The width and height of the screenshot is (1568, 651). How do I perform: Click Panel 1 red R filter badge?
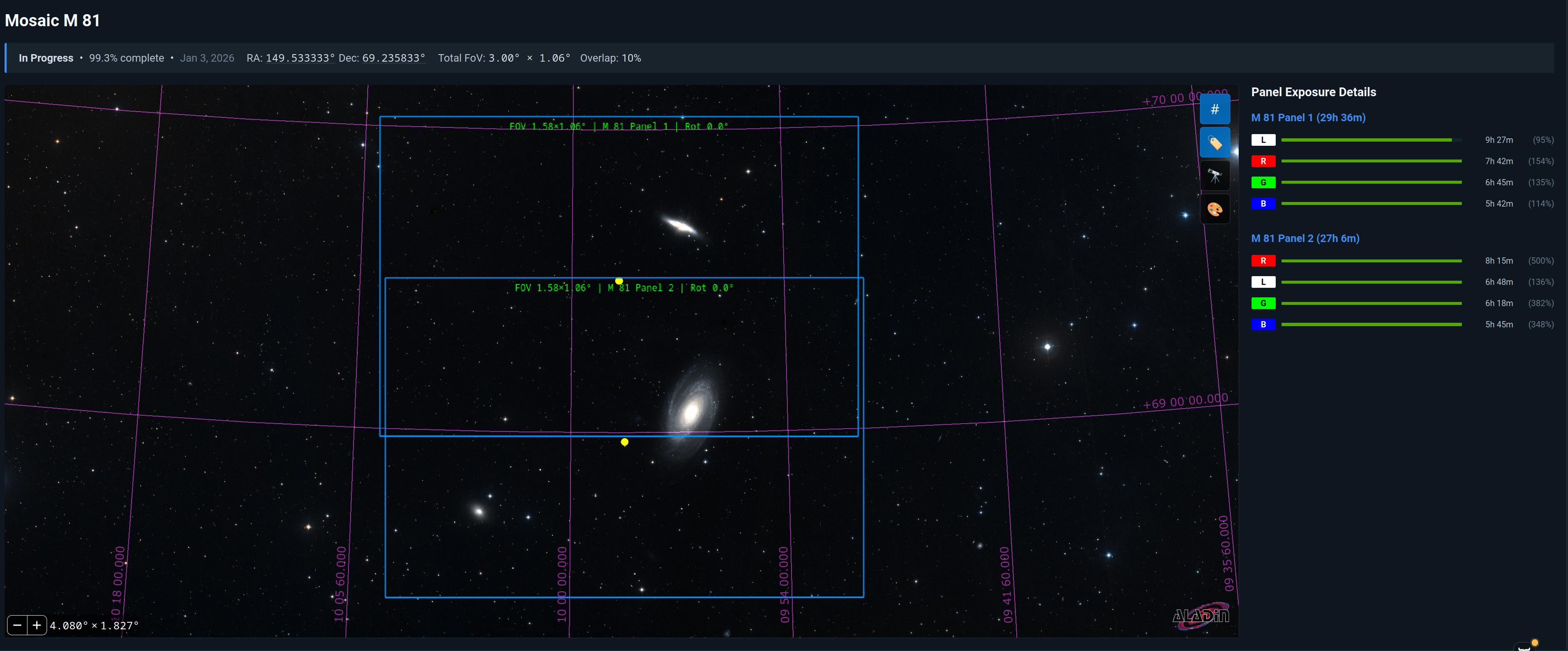pos(1263,161)
